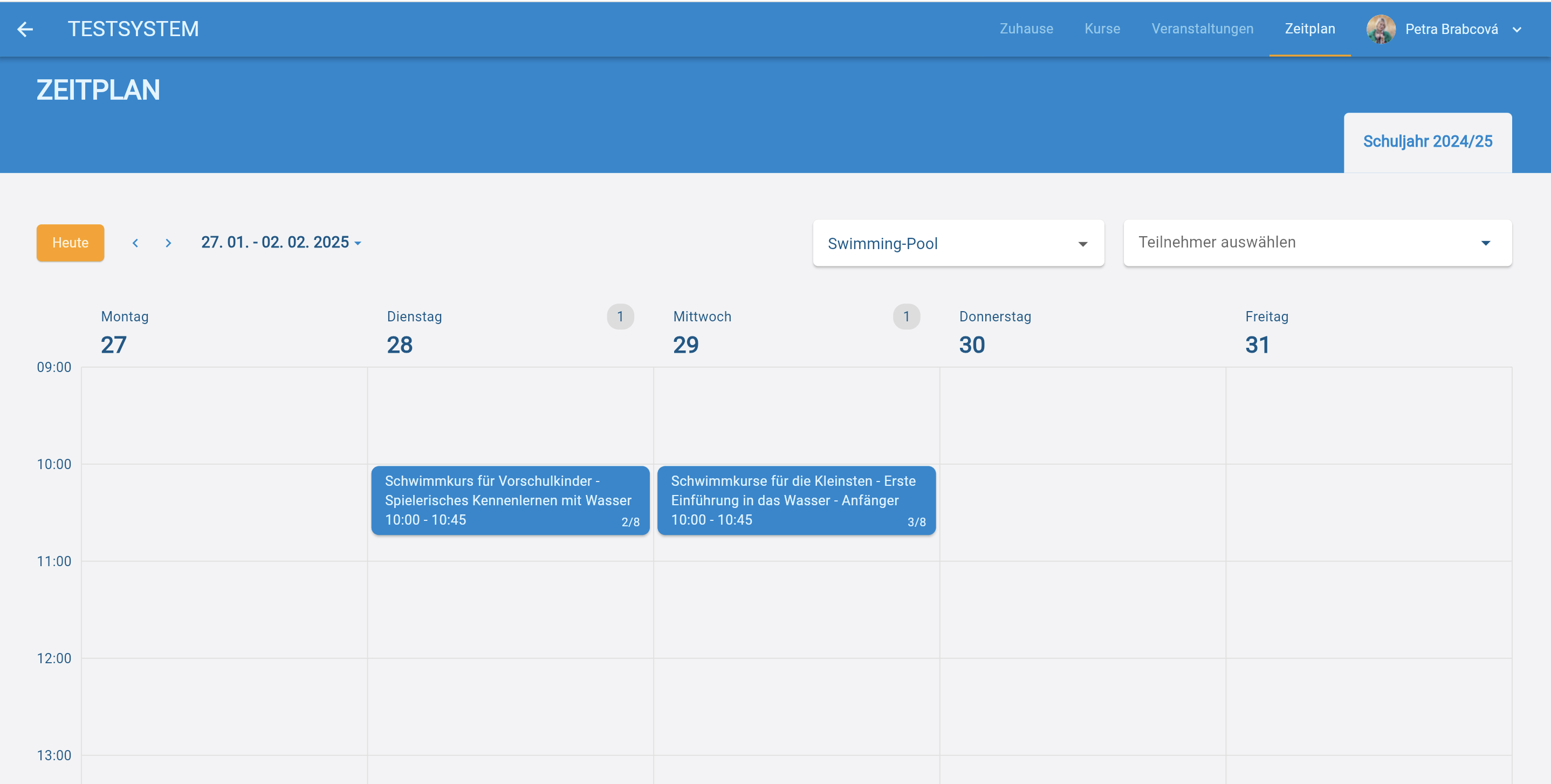Click the TESTSYSTEM title link
This screenshot has height=784, width=1551.
[133, 29]
